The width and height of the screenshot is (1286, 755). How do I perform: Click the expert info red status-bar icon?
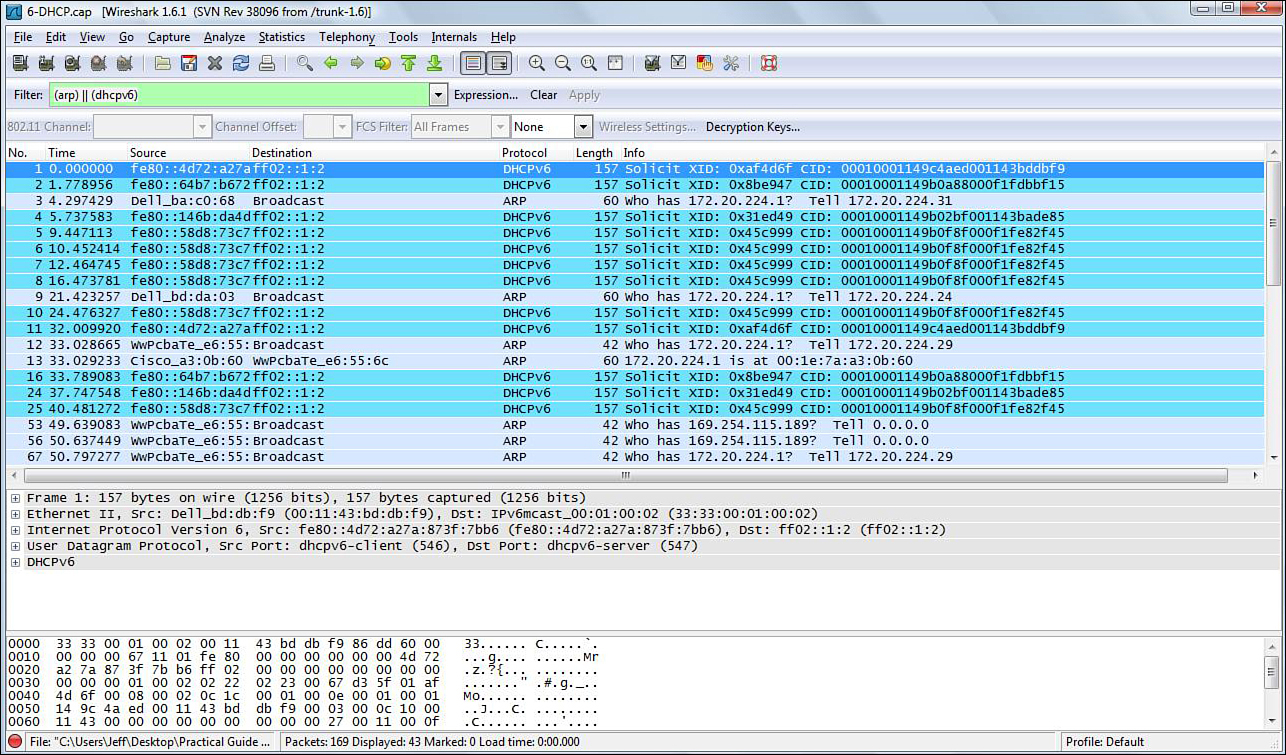[15, 742]
